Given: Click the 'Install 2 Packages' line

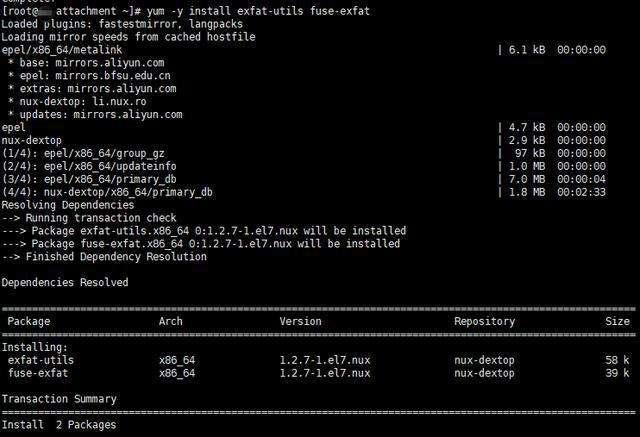Looking at the screenshot, I should (59, 425).
